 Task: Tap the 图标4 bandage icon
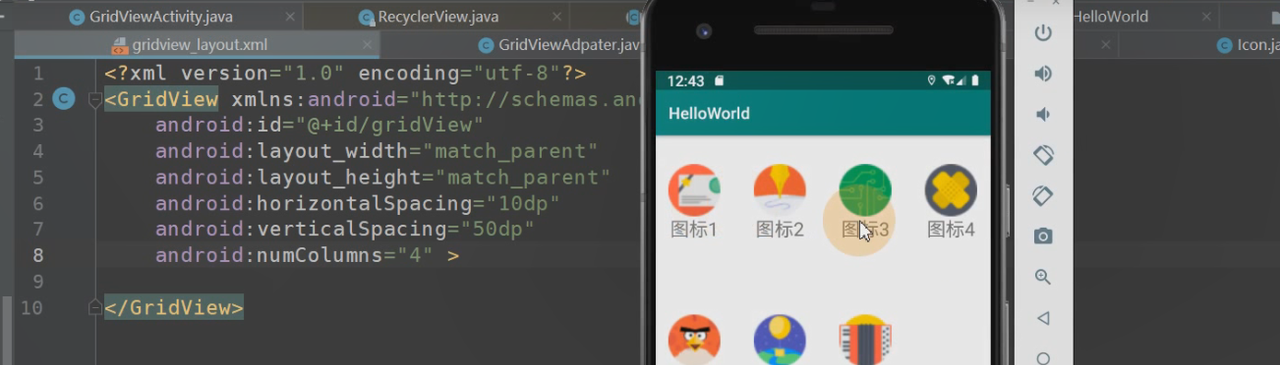click(x=951, y=190)
